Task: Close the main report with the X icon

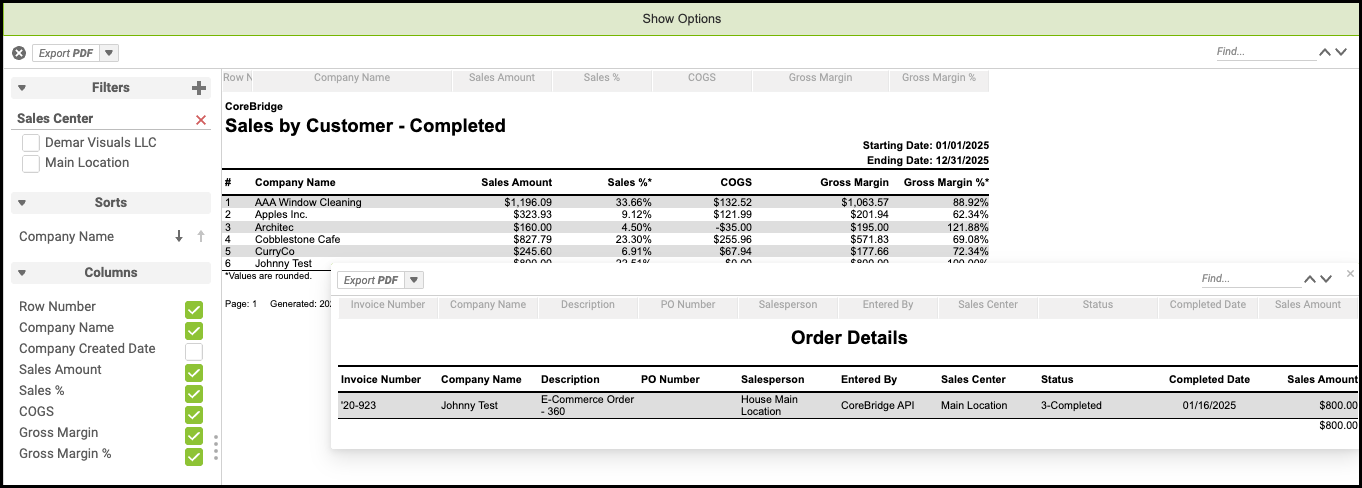Action: point(19,53)
